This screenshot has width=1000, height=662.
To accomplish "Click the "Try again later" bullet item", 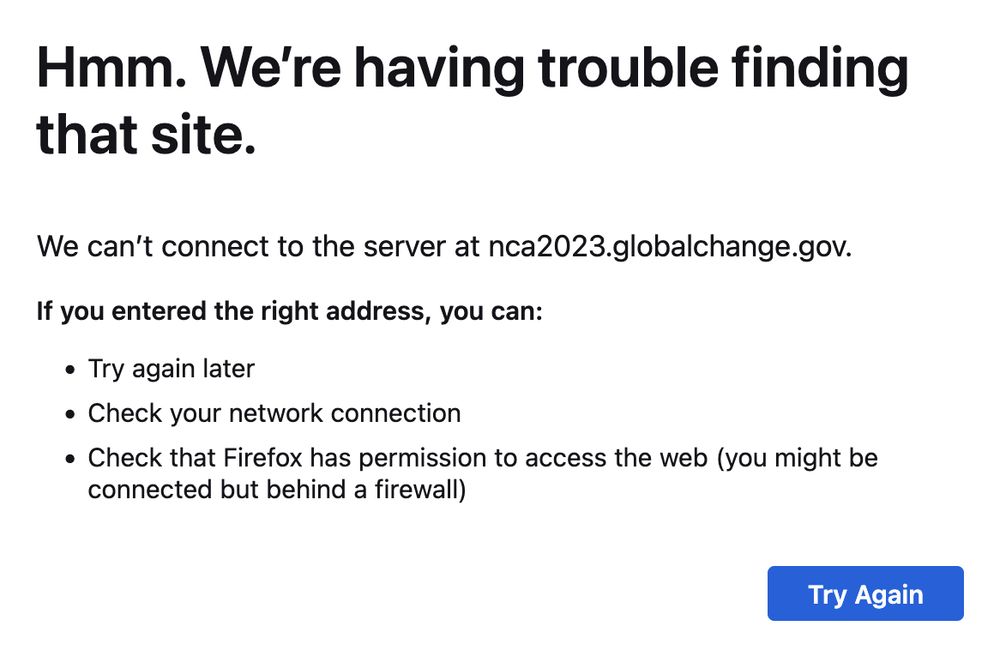I will click(x=171, y=369).
